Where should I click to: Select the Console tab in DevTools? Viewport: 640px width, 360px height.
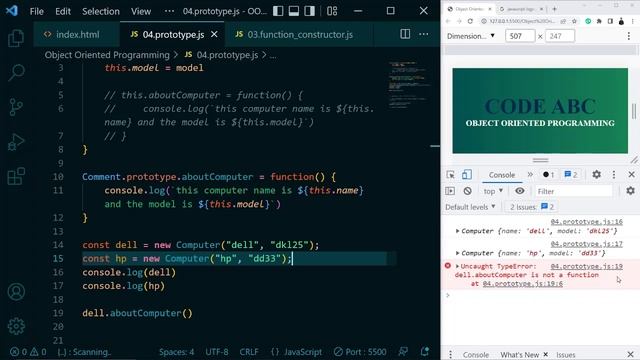(502, 175)
